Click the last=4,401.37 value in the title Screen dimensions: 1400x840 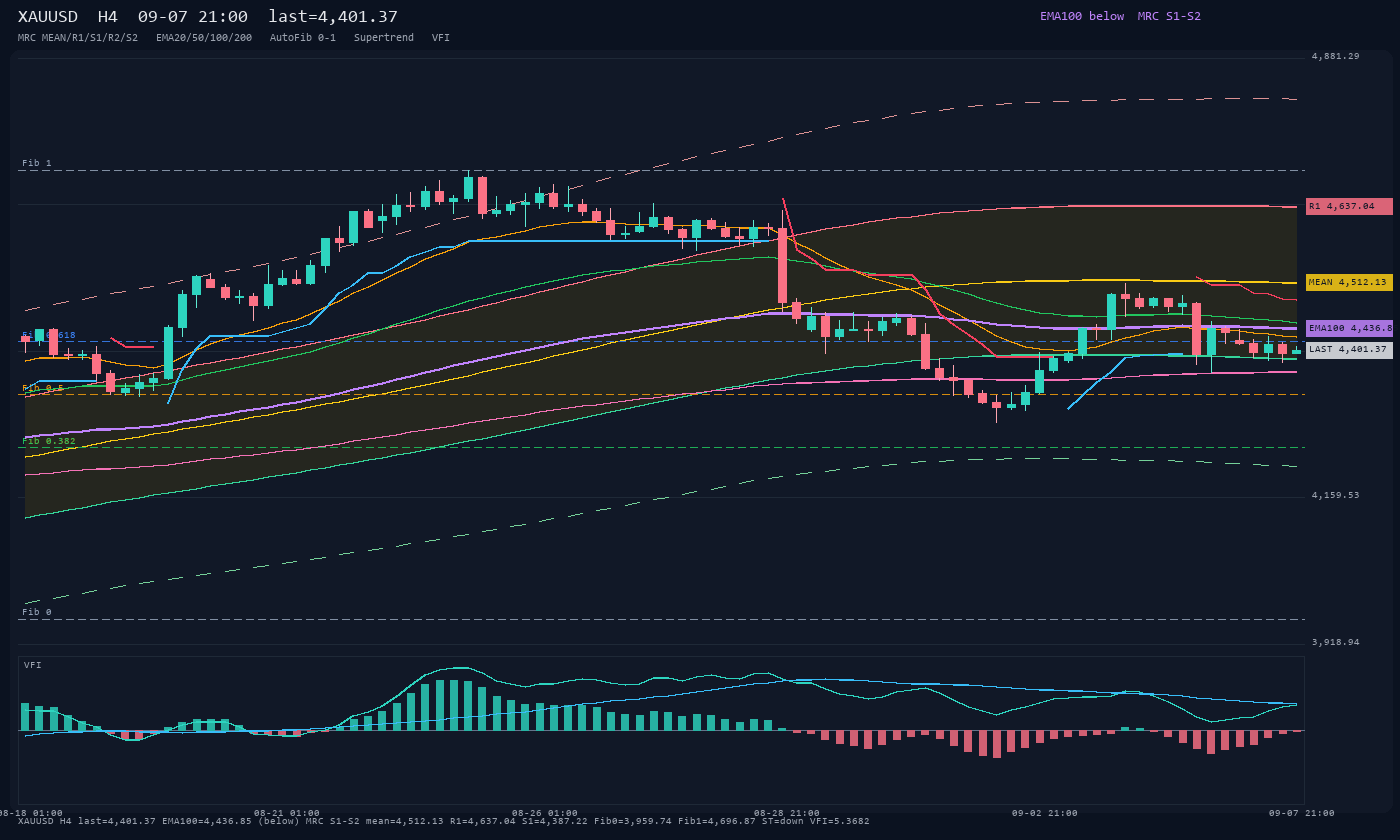(x=333, y=17)
